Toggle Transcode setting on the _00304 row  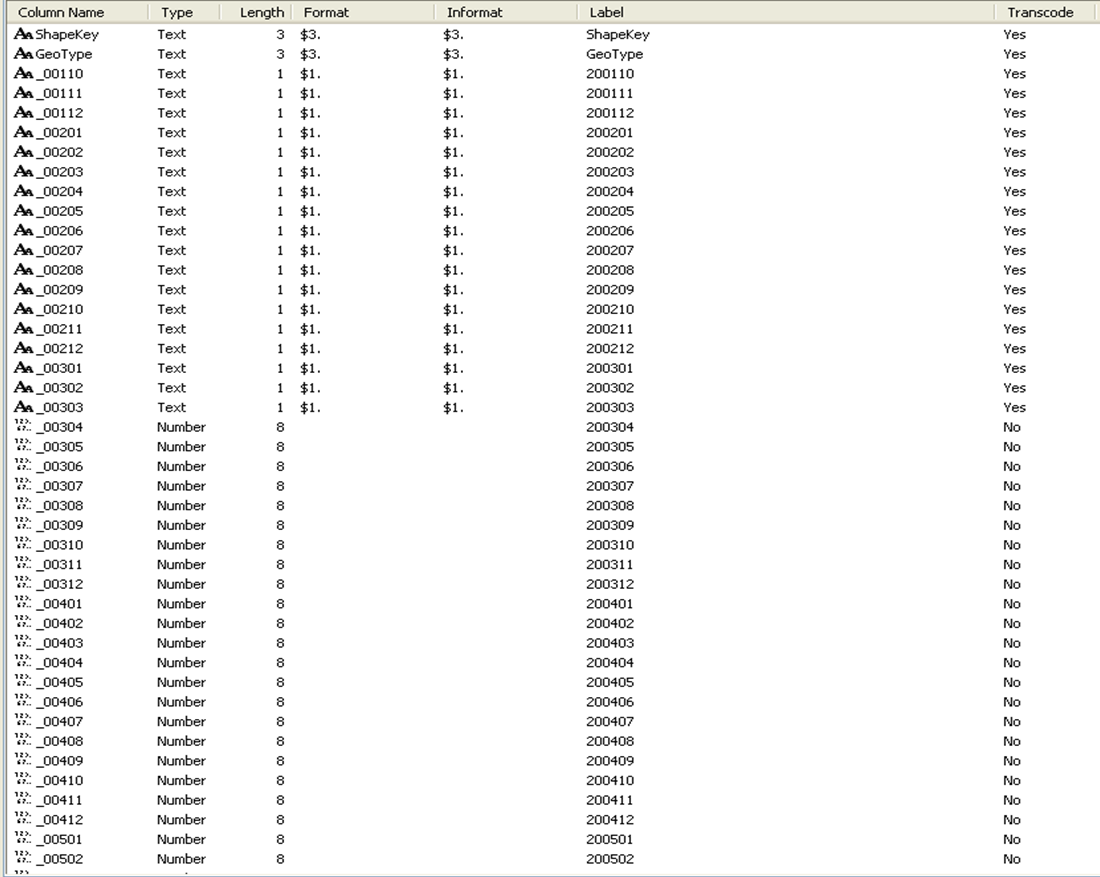tap(1014, 427)
